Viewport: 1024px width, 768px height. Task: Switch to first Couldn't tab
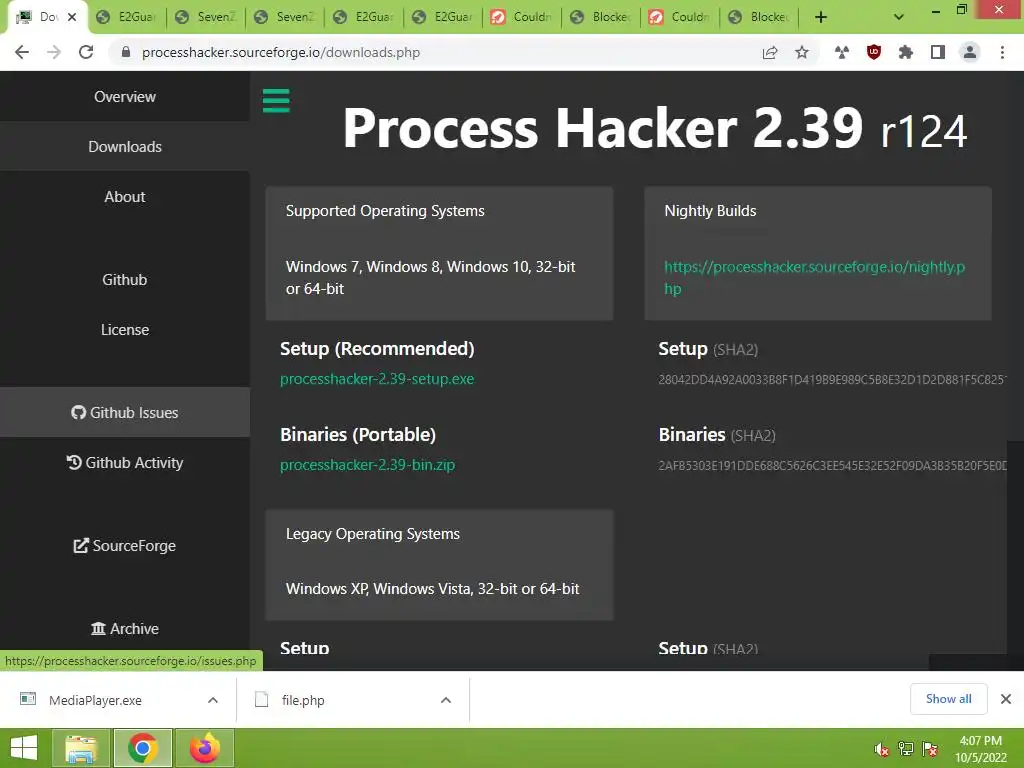(522, 17)
